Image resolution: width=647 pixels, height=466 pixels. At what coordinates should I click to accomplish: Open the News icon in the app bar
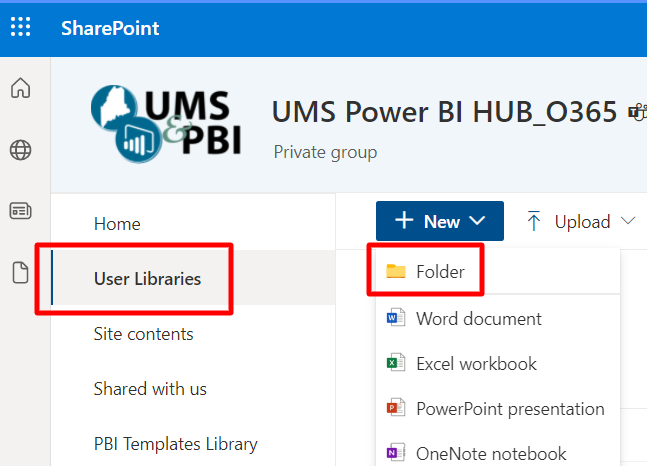click(x=21, y=211)
